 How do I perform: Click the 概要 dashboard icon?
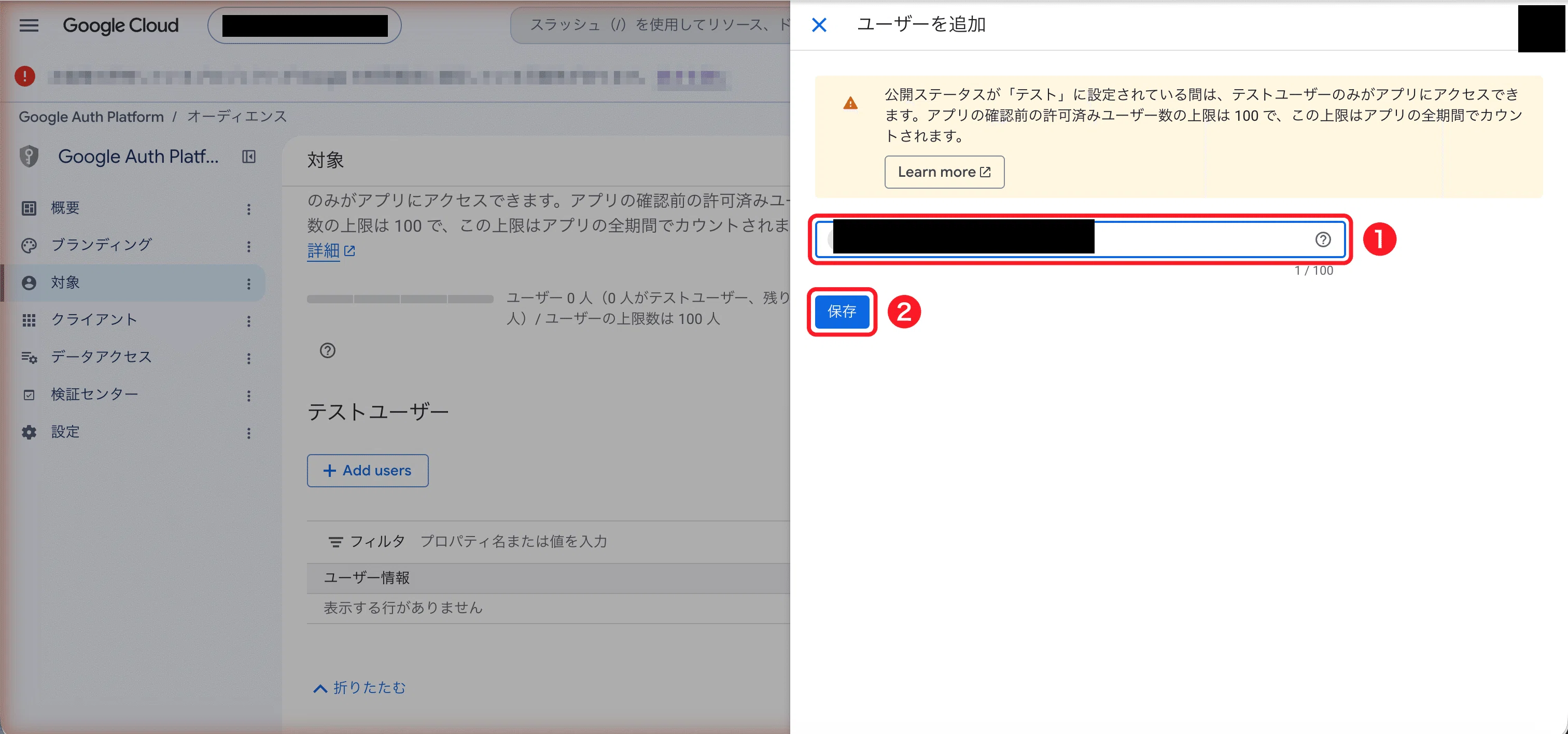29,208
